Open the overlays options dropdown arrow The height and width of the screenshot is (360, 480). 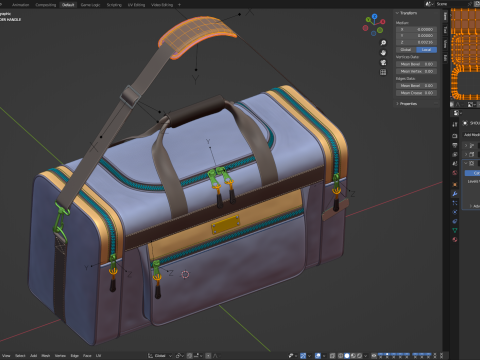[x=324, y=356]
